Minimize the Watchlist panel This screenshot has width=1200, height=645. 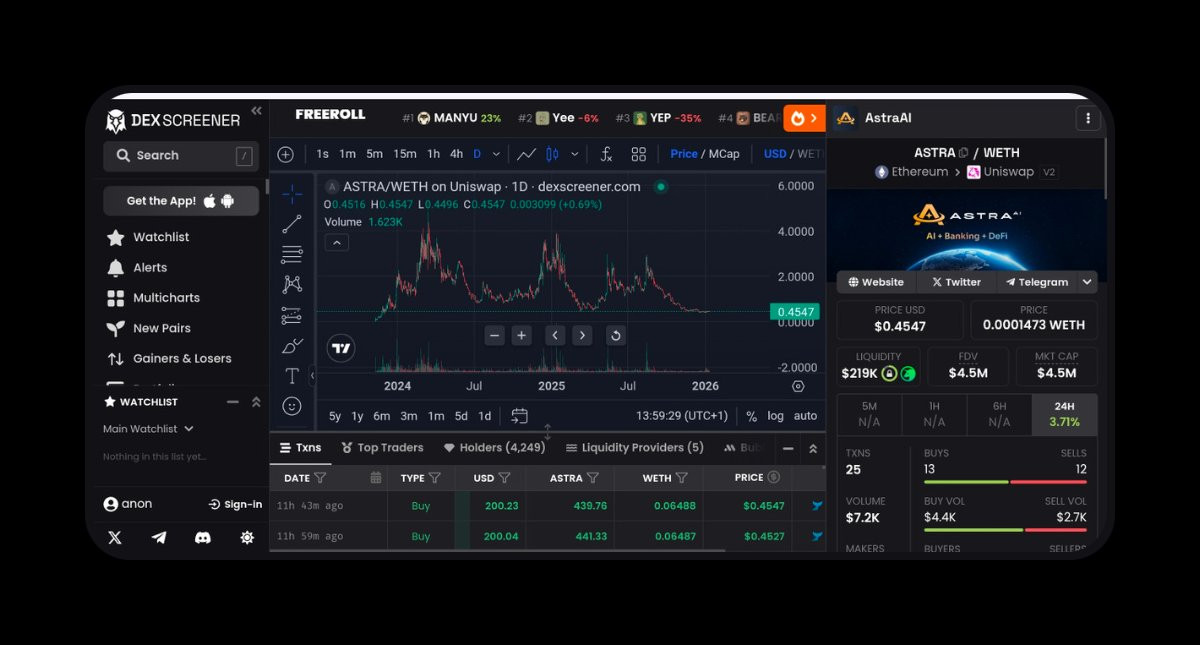tap(233, 402)
